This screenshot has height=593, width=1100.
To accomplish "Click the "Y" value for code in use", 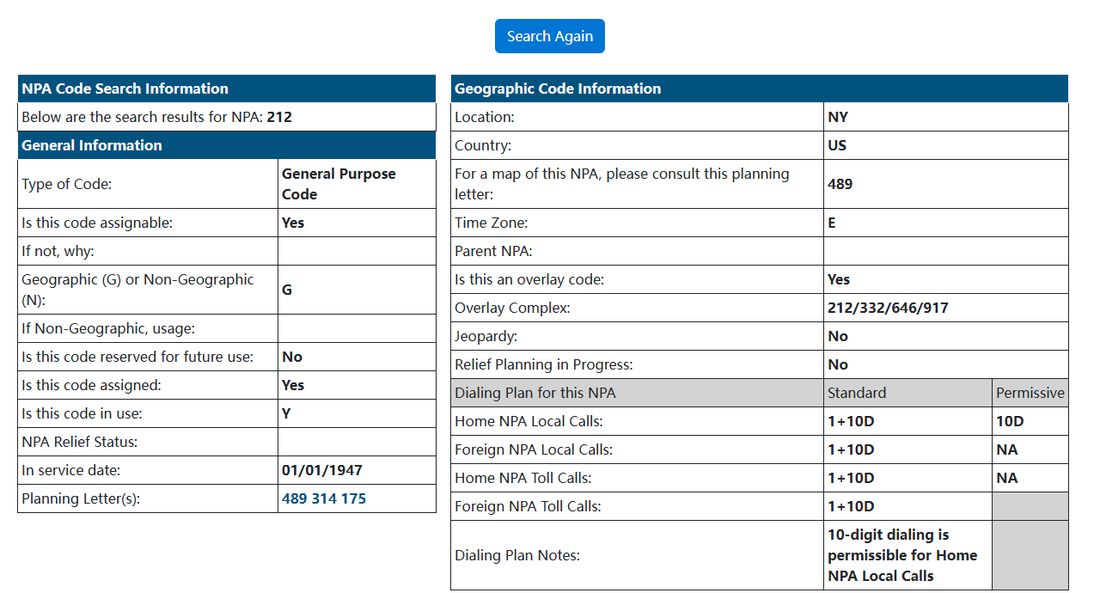I will (x=286, y=413).
